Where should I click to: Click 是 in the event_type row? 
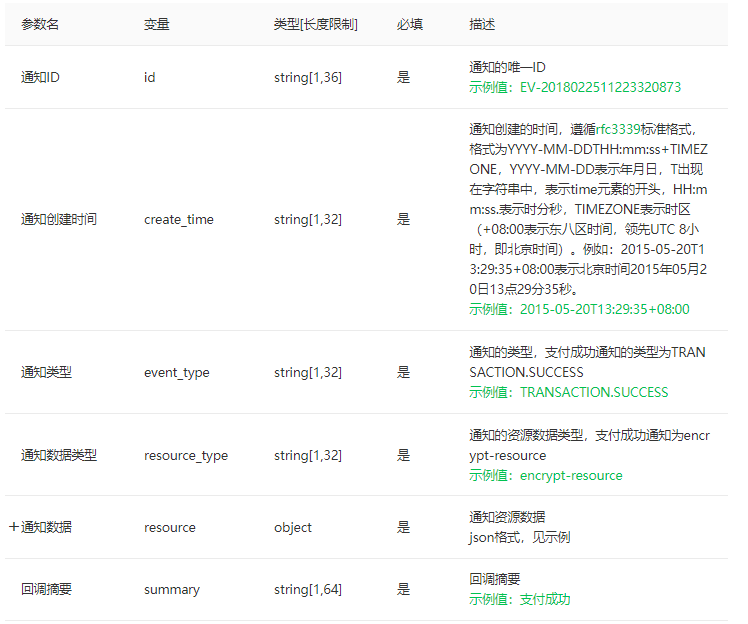403,372
